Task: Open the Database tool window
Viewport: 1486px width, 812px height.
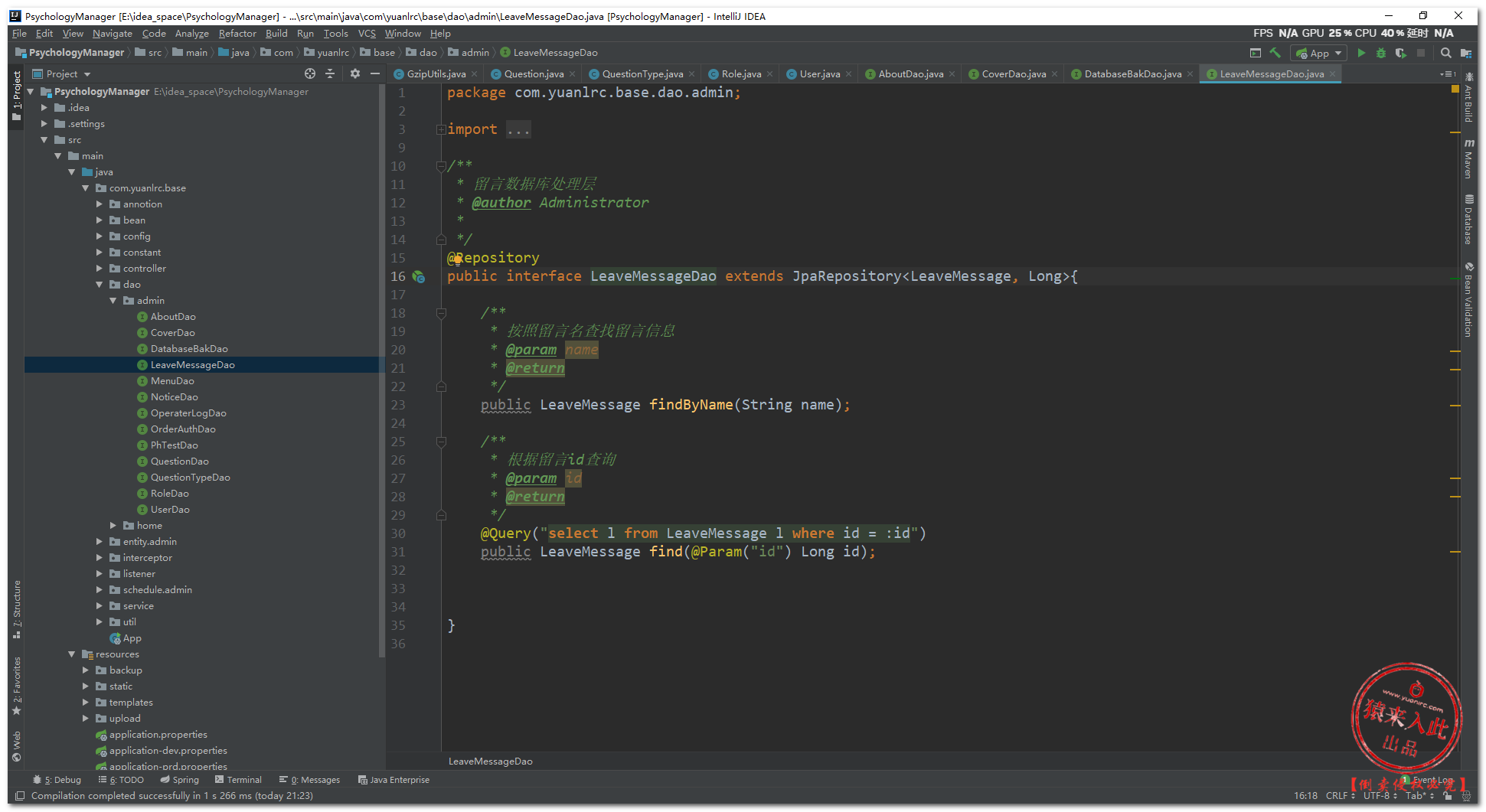Action: pyautogui.click(x=1468, y=220)
